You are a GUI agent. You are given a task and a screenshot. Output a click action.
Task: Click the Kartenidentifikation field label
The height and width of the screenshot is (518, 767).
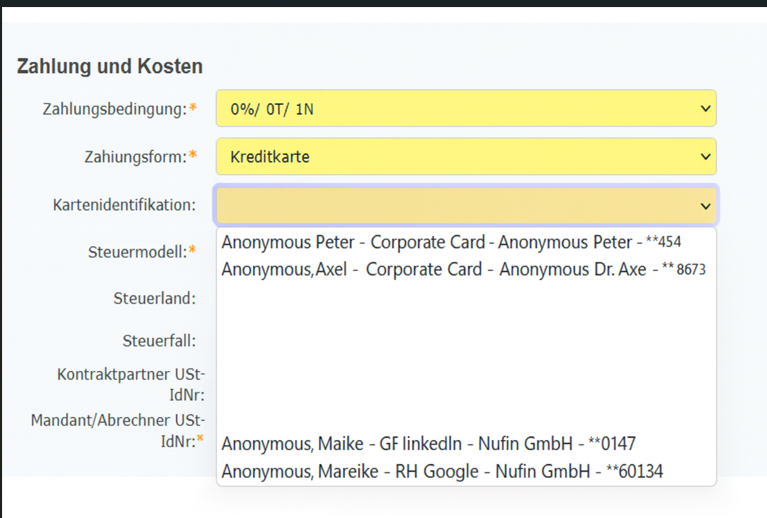pyautogui.click(x=124, y=205)
